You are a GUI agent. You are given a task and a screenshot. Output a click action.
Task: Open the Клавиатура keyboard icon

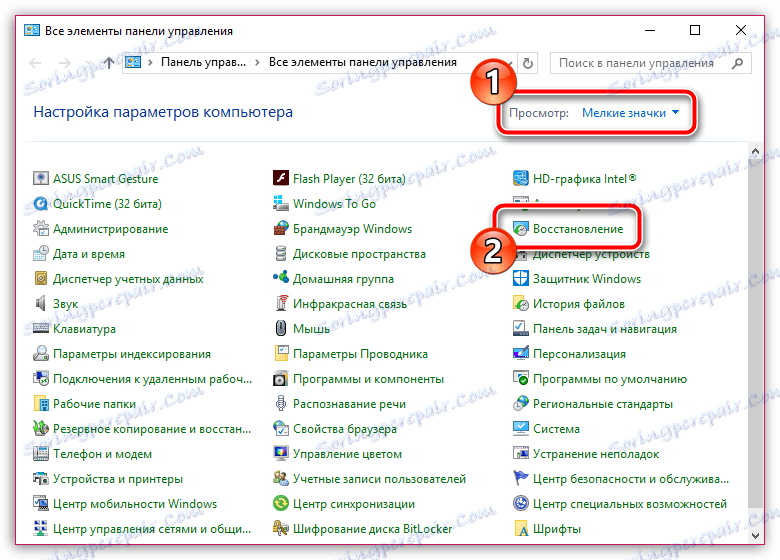[x=40, y=329]
